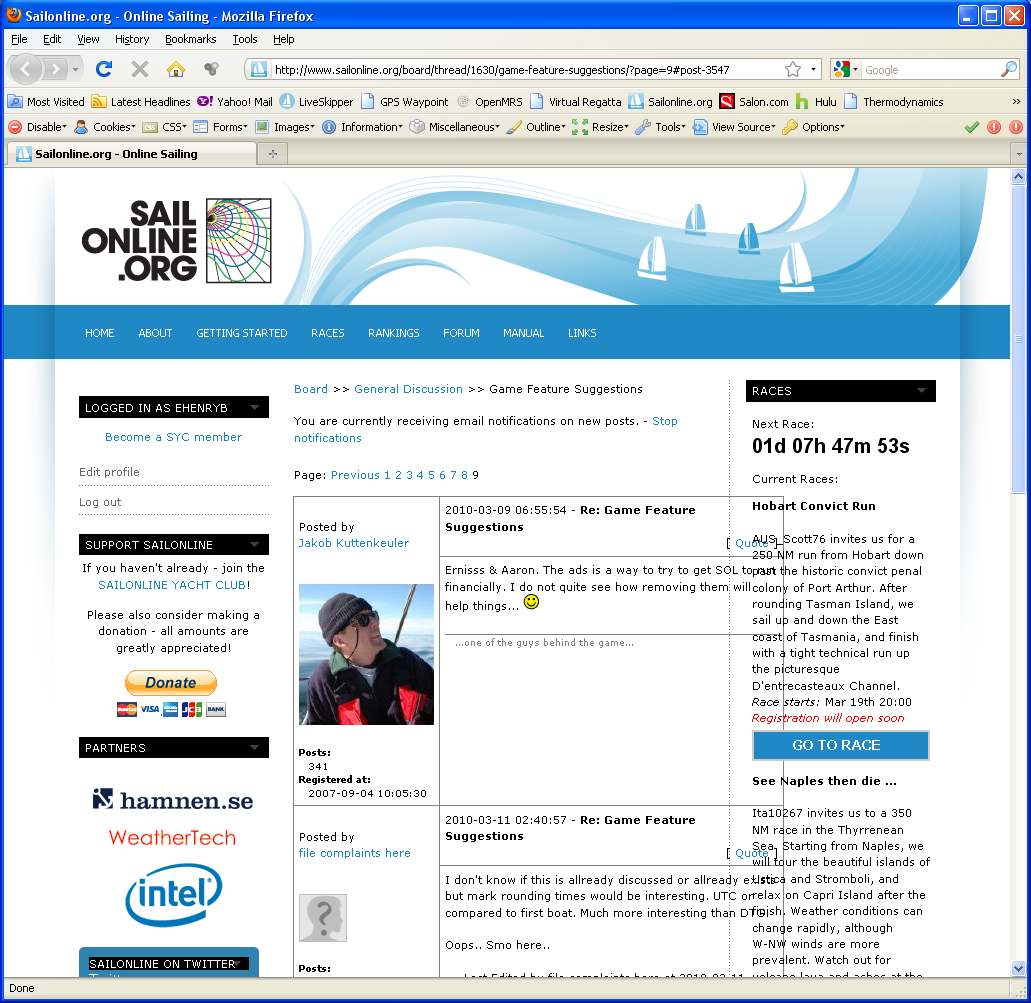This screenshot has height=1003, width=1031.
Task: Open Jakob Kuttenkeuler's profile link
Action: pyautogui.click(x=353, y=543)
